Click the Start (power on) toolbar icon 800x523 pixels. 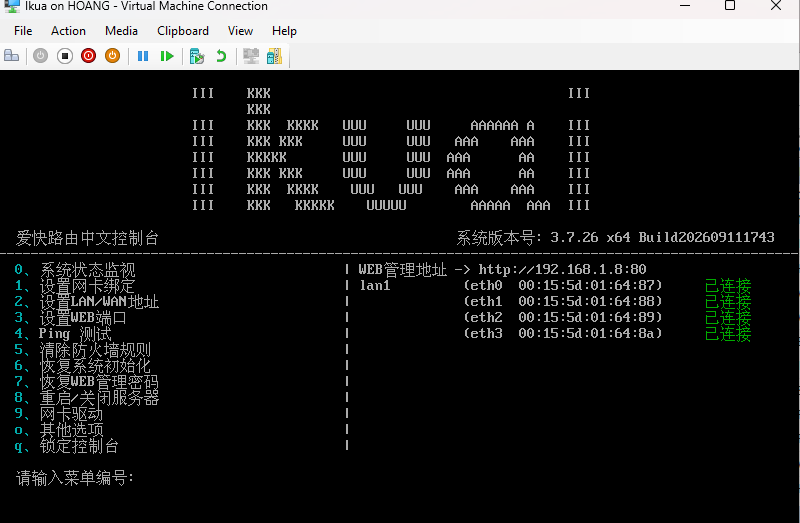pyautogui.click(x=40, y=56)
